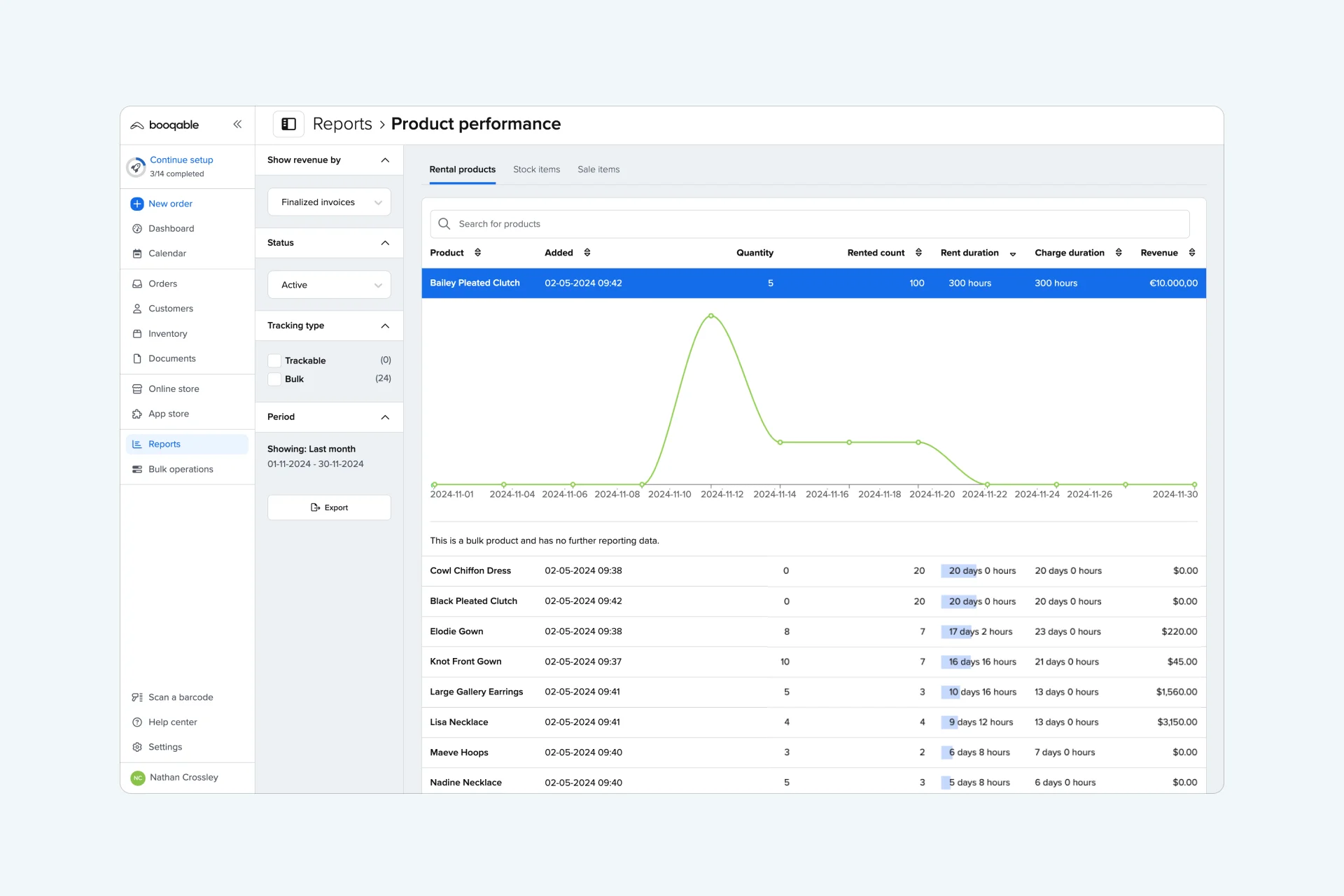Select the Black Pleated Clutch row
Viewport: 1344px width, 896px height.
click(x=813, y=601)
